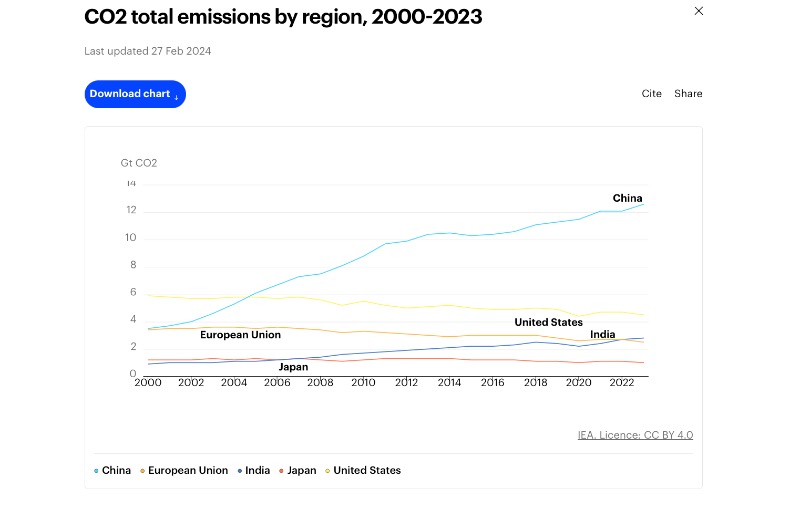The height and width of the screenshot is (508, 800).
Task: Close the chart dialog with X icon
Action: 699,11
